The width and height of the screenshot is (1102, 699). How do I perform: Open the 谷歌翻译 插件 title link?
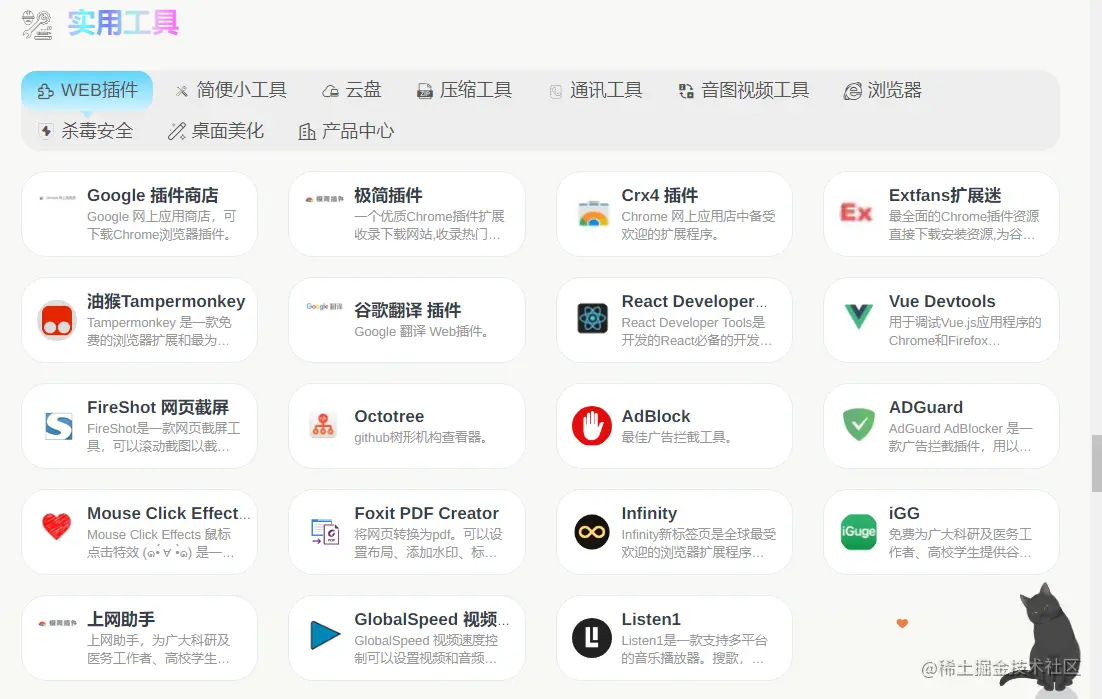pos(408,310)
